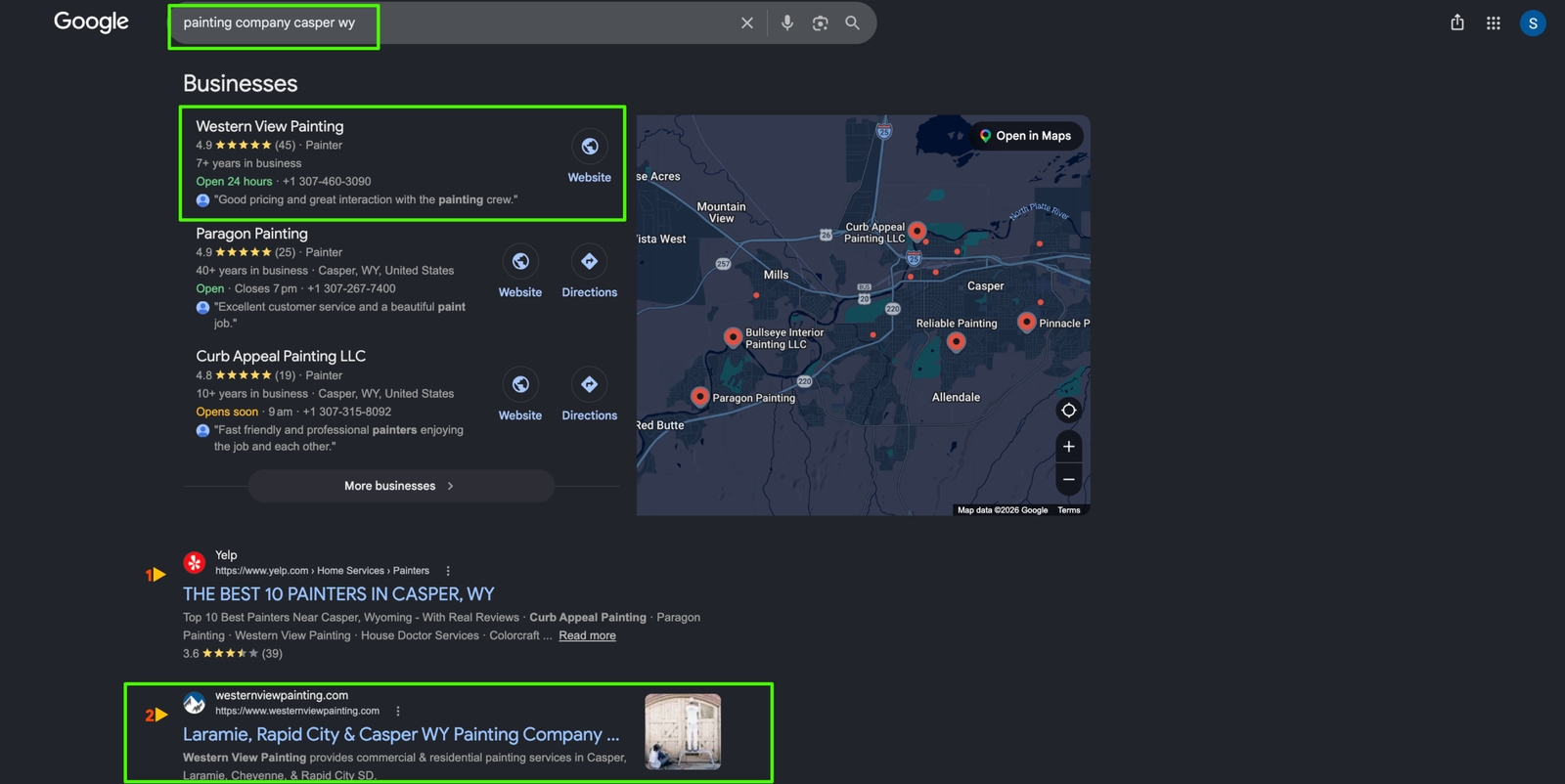The image size is (1565, 784).
Task: Open the Google apps grid icon
Action: (x=1494, y=22)
